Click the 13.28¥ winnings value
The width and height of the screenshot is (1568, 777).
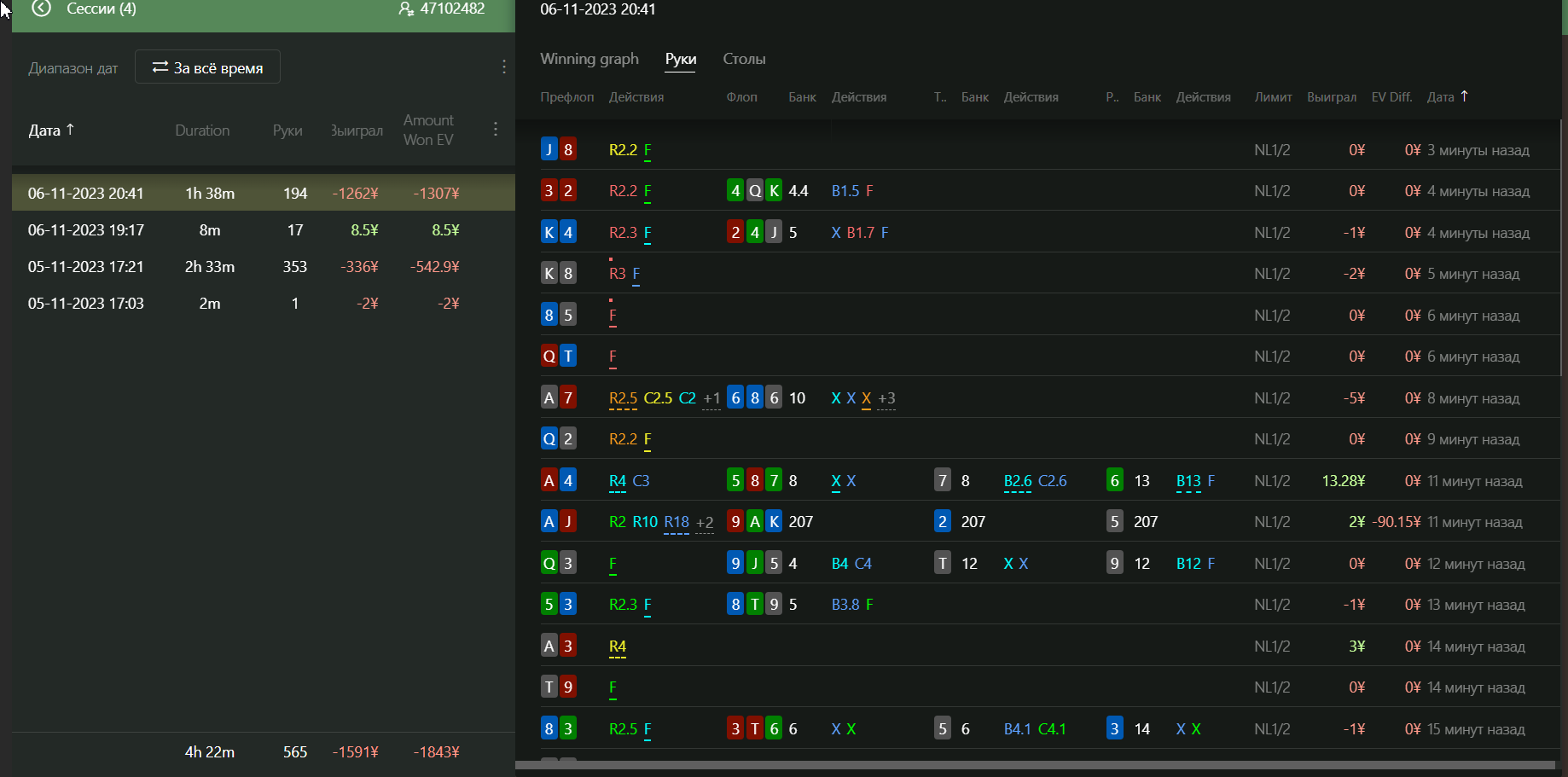1344,481
